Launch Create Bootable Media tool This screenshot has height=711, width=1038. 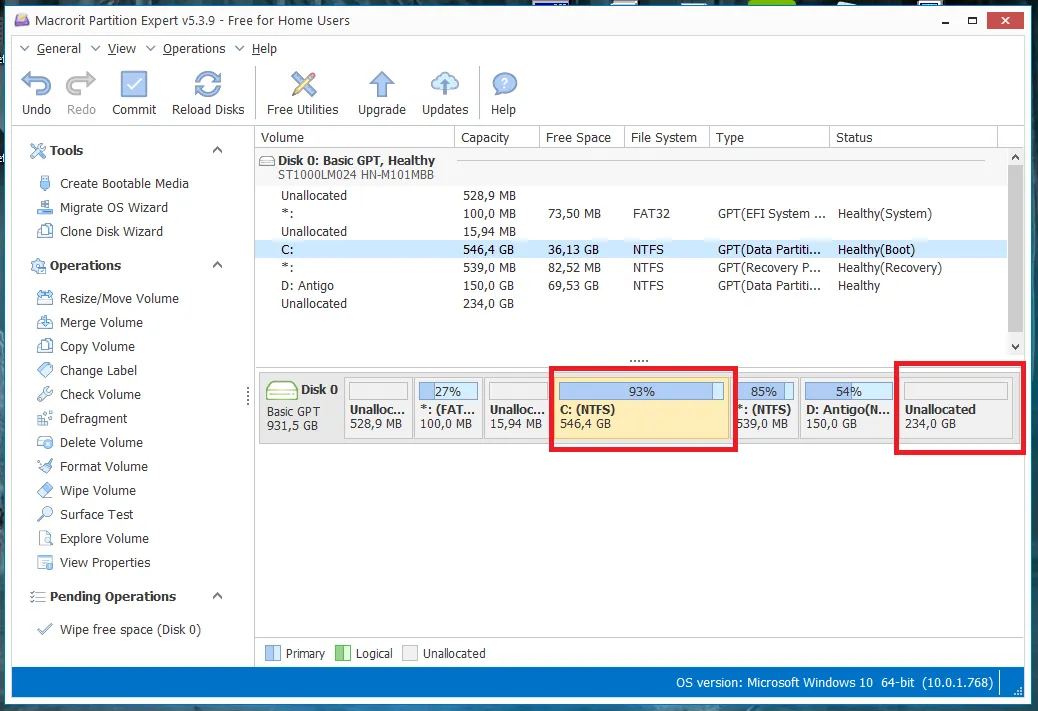124,184
